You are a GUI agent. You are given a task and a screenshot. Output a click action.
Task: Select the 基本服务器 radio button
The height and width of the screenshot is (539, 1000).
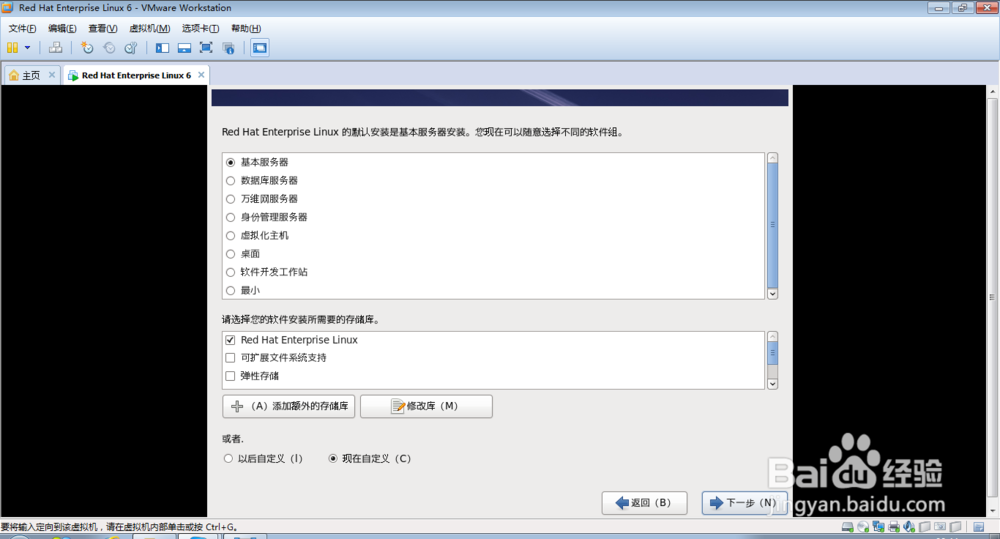230,163
